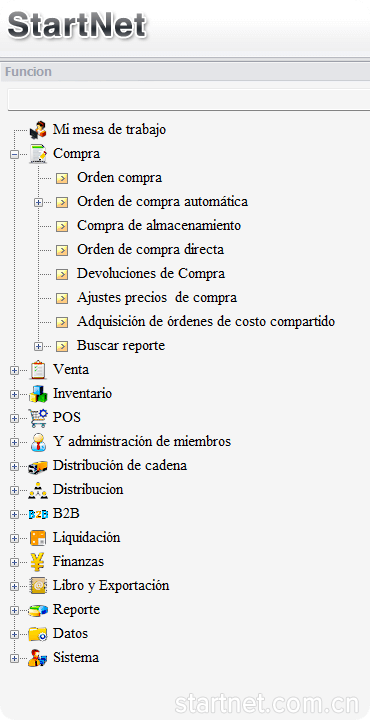The width and height of the screenshot is (370, 720).
Task: Expand Orden de compra automática node
Action: [39, 202]
